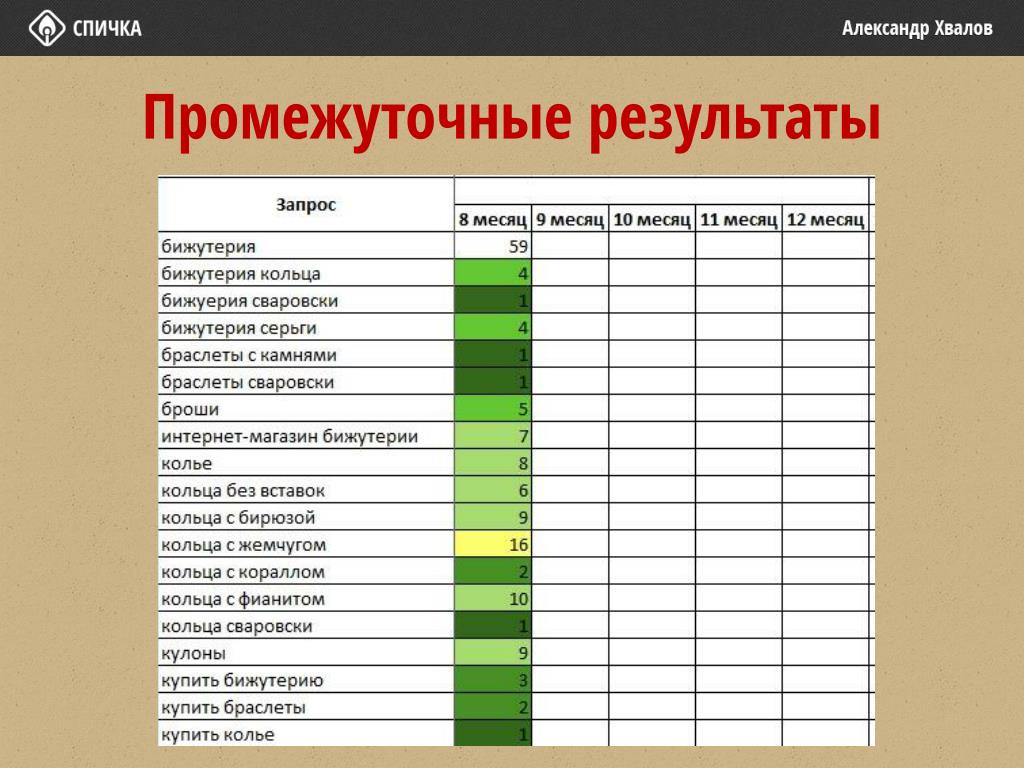The height and width of the screenshot is (768, 1024).
Task: Click the value 6 cell for кольца без вставок
Action: pos(493,490)
